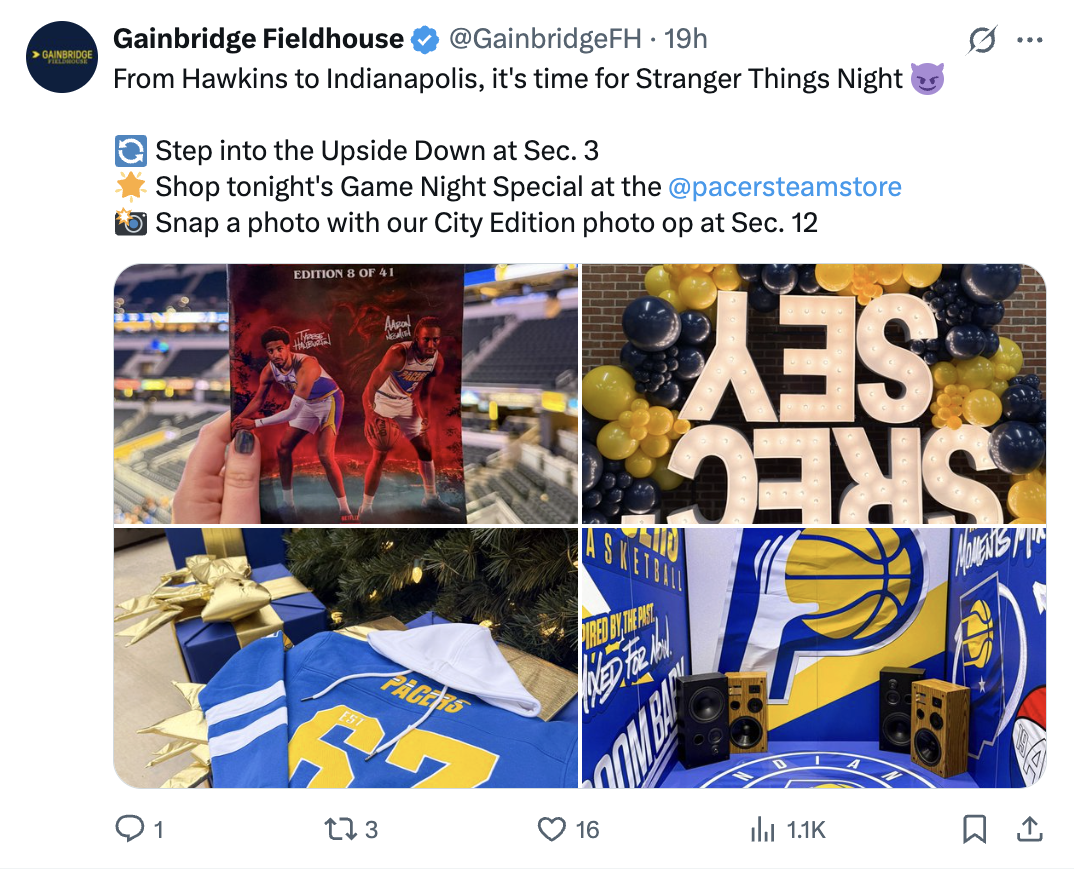This screenshot has height=870, width=1074.
Task: Click the Grok actions icon near the top right
Action: (x=981, y=39)
